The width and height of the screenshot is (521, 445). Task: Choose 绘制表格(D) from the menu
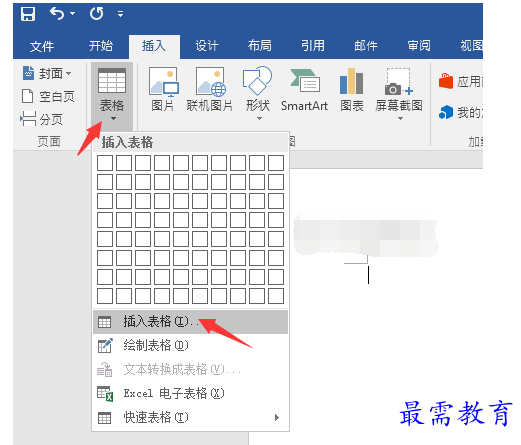tap(190, 345)
